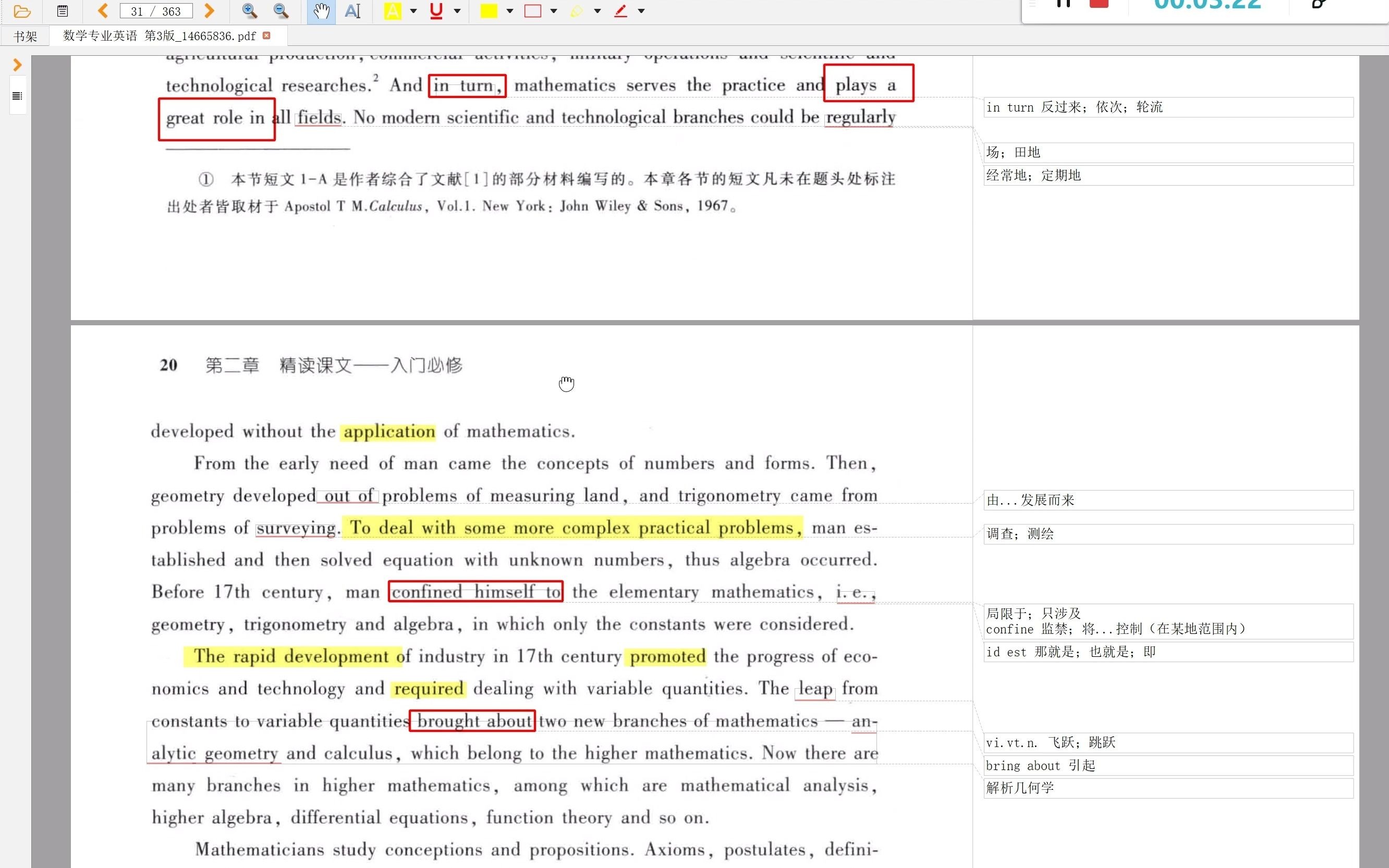Select the '由...发展而来' margin note
This screenshot has height=868, width=1389.
(1168, 500)
